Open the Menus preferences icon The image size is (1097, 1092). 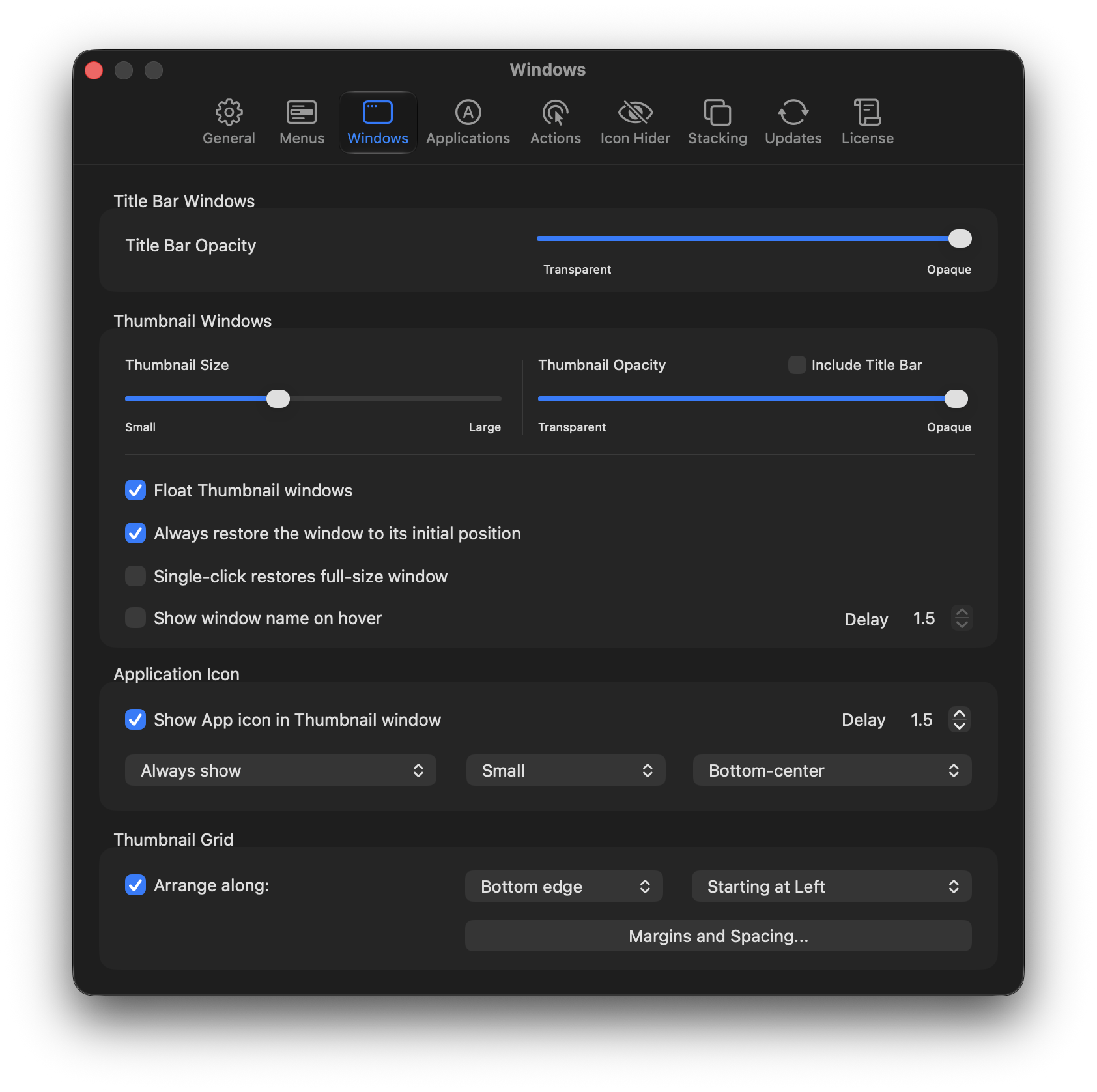coord(302,112)
